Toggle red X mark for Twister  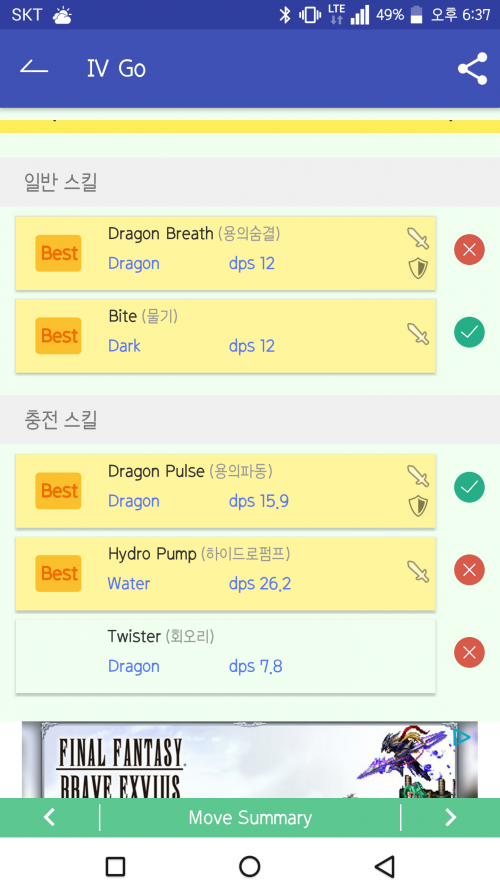pyautogui.click(x=469, y=652)
